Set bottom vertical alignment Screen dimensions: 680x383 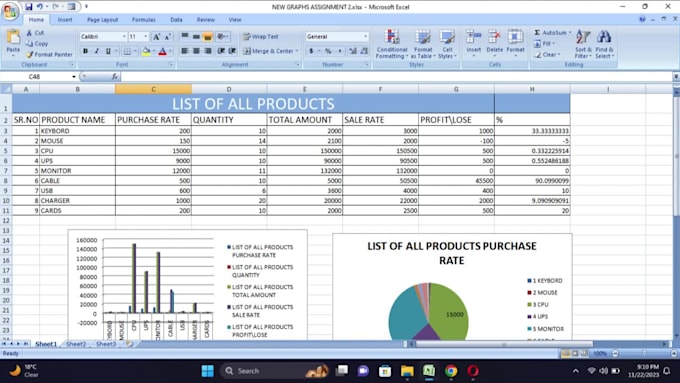point(208,37)
